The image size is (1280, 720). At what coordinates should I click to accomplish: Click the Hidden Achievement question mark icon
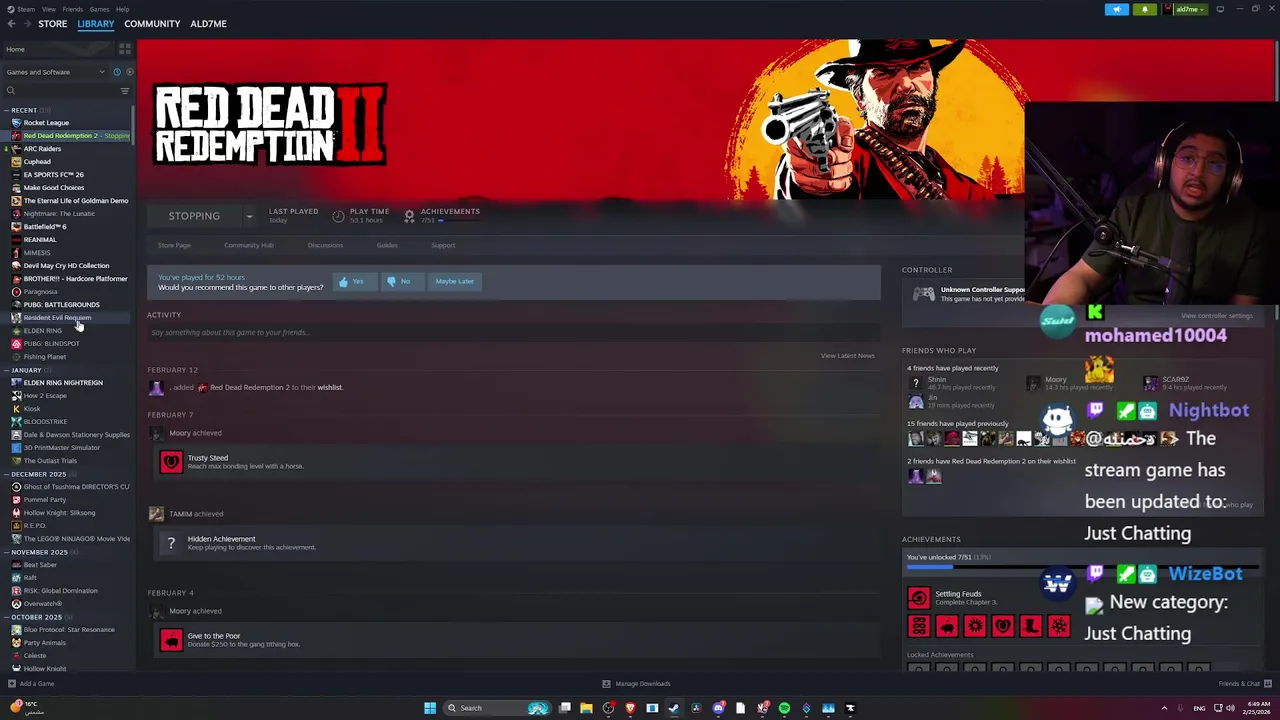click(171, 543)
